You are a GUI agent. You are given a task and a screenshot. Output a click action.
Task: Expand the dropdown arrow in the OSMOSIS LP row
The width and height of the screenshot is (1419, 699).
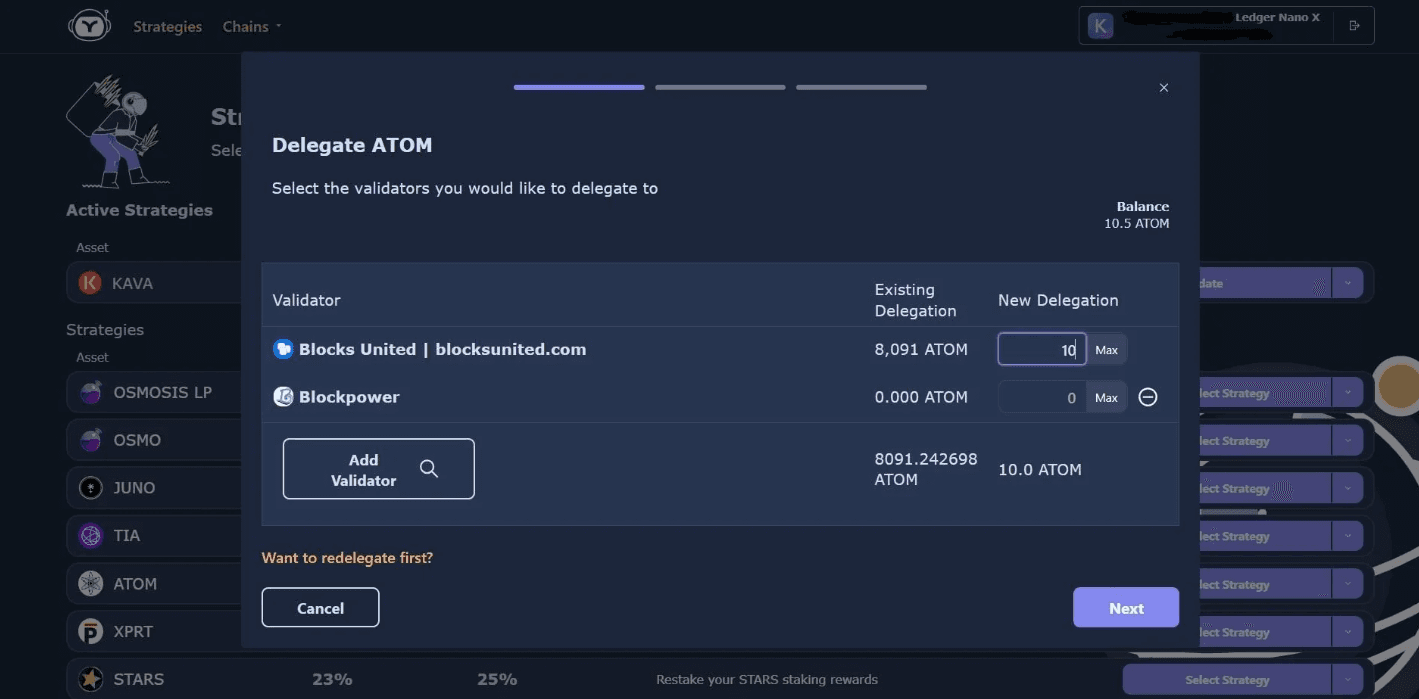[1348, 393]
